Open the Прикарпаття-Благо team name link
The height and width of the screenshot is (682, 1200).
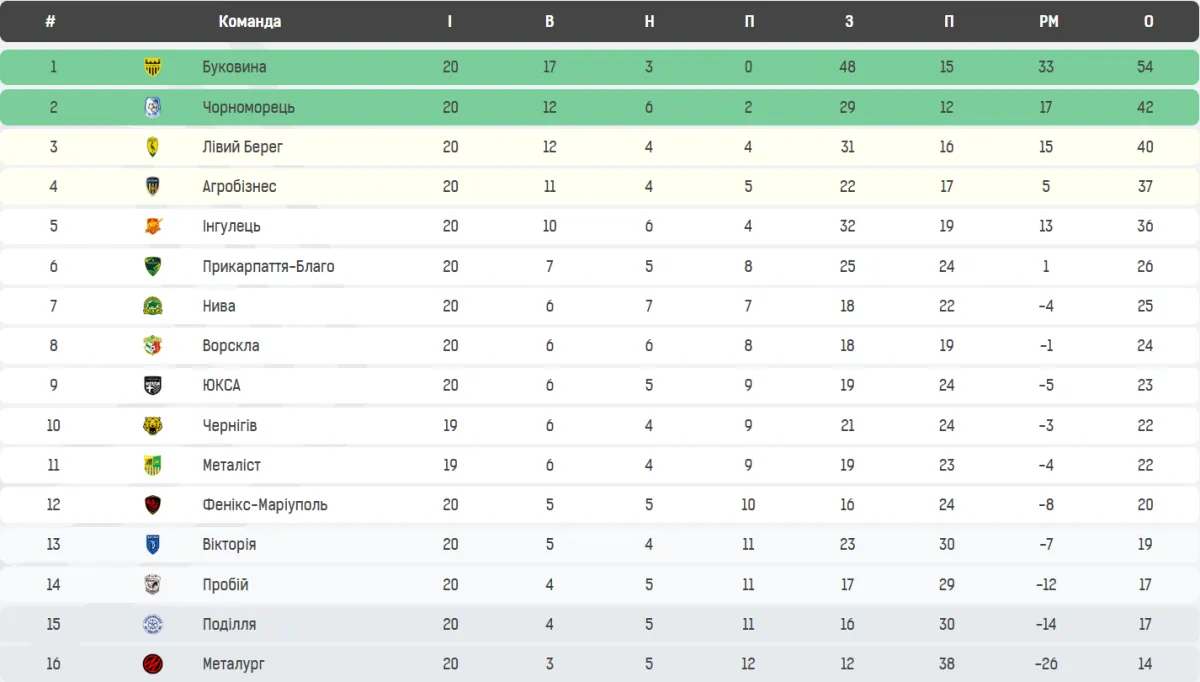(268, 267)
